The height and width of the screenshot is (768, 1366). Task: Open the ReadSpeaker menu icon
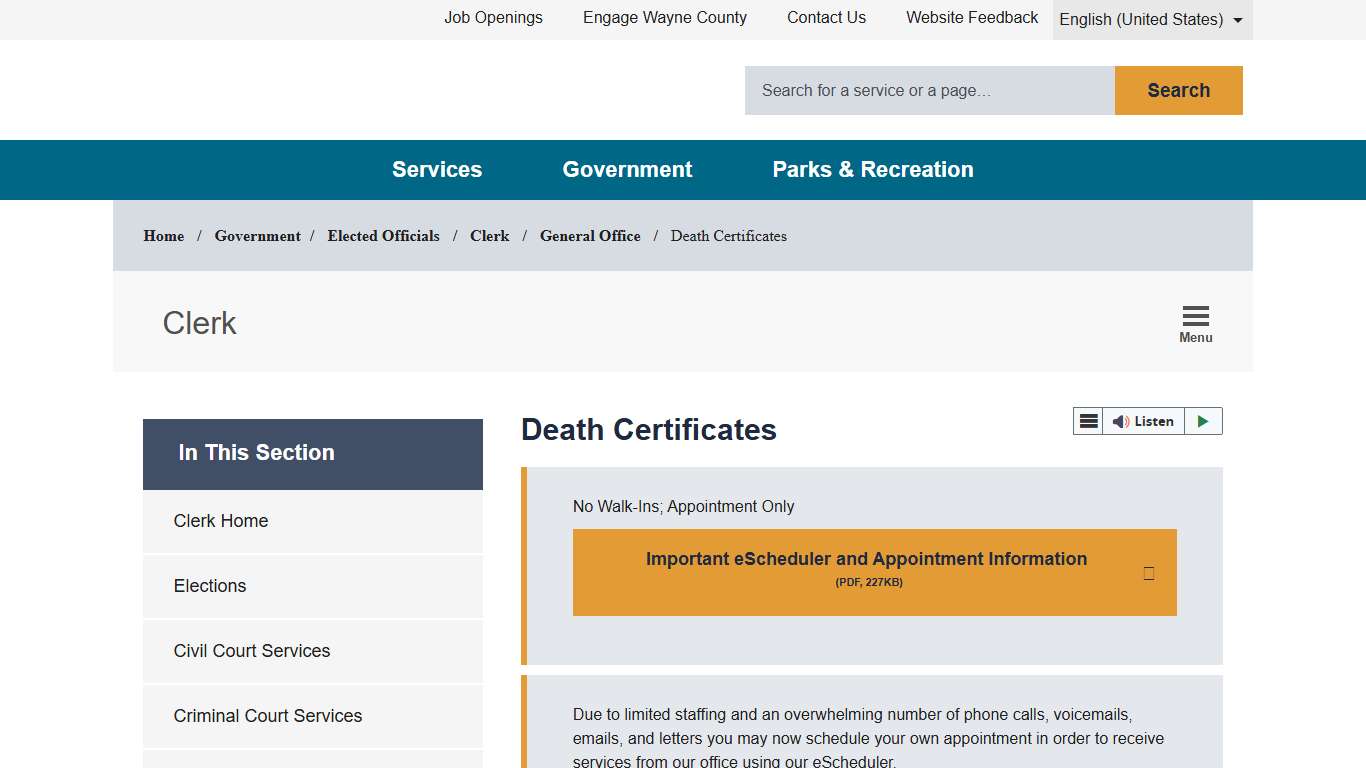[1088, 421]
